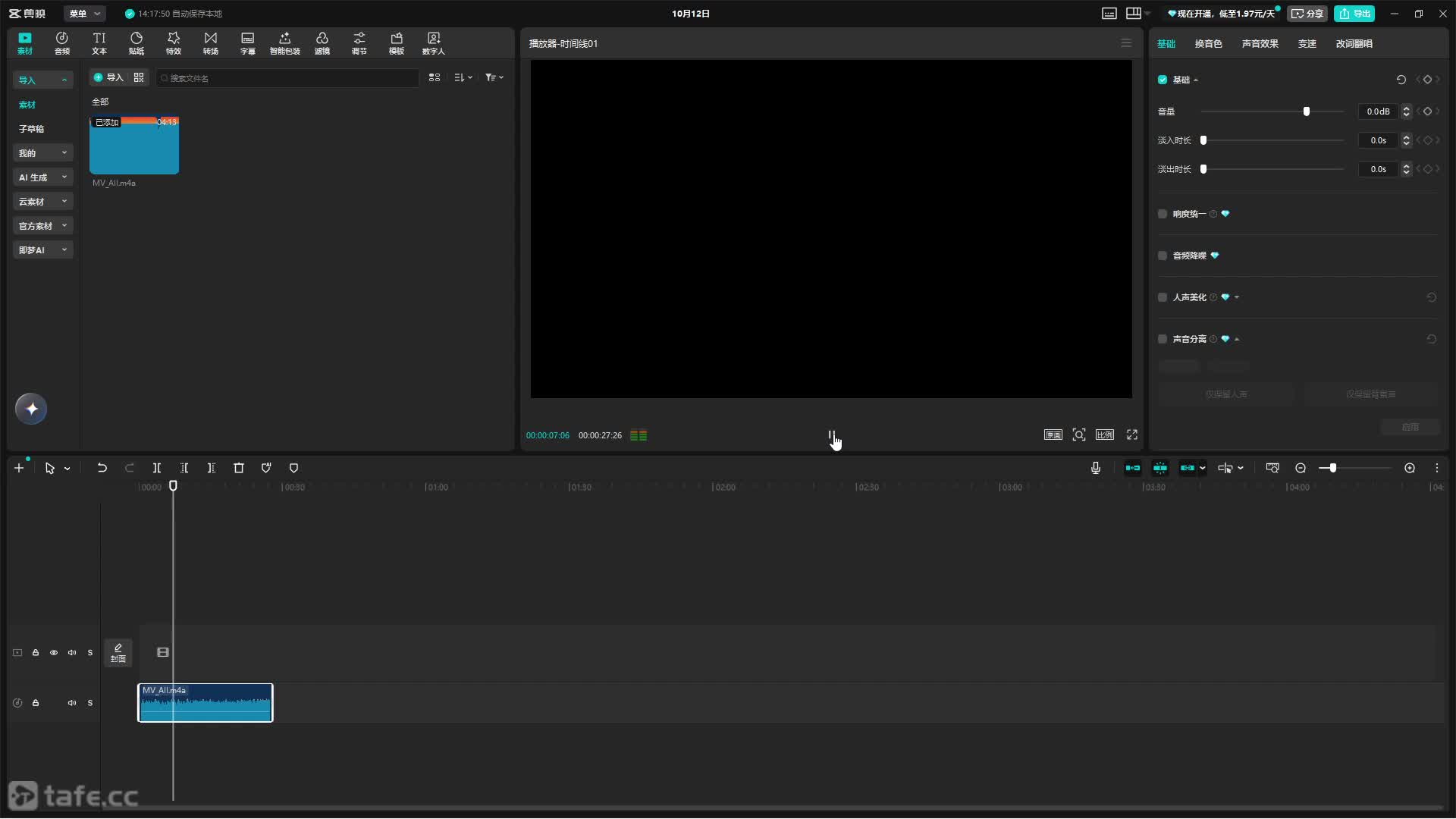Switch to the 改词翻唱 tab
The height and width of the screenshot is (819, 1456).
pyautogui.click(x=1354, y=44)
